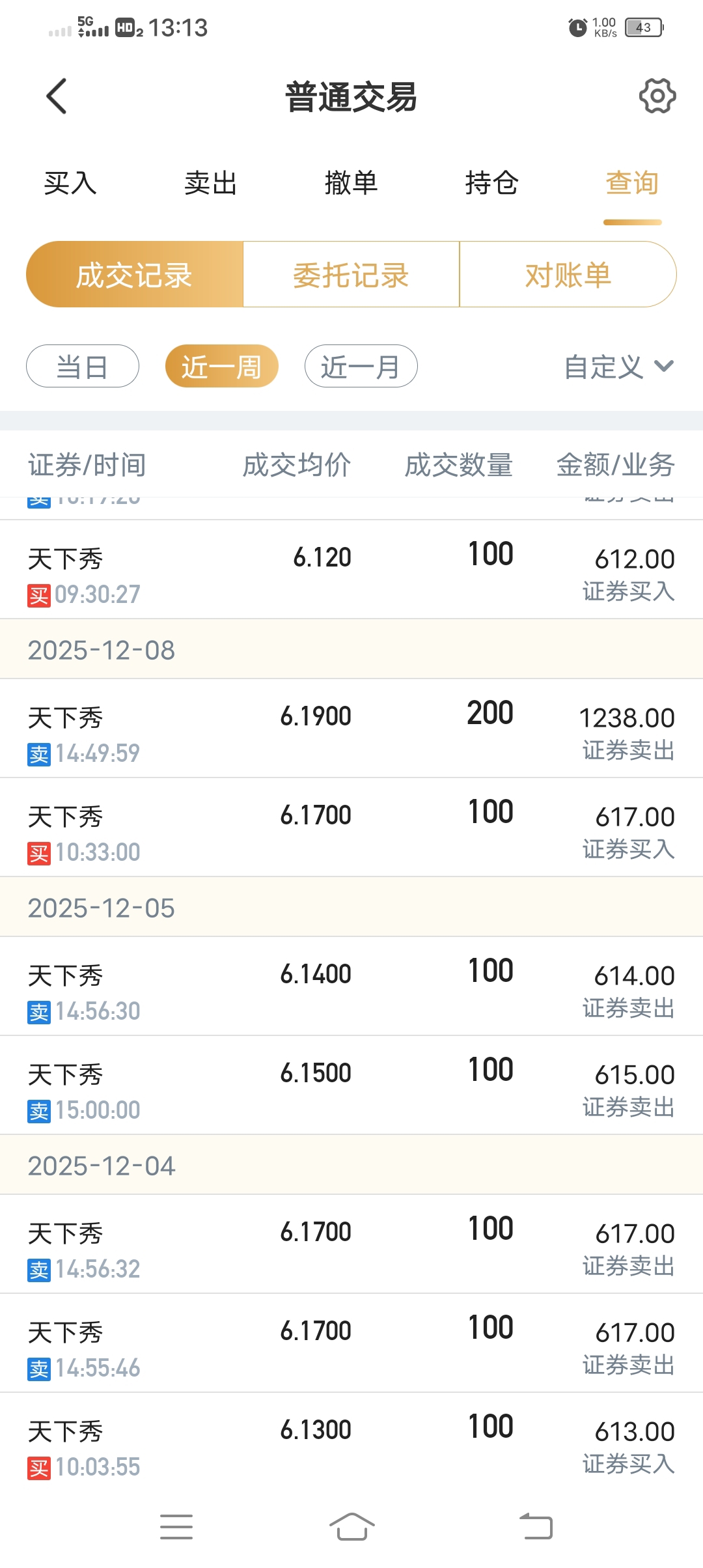Expand the 自定义 date range dropdown
Viewport: 703px width, 1568px height.
tap(618, 367)
